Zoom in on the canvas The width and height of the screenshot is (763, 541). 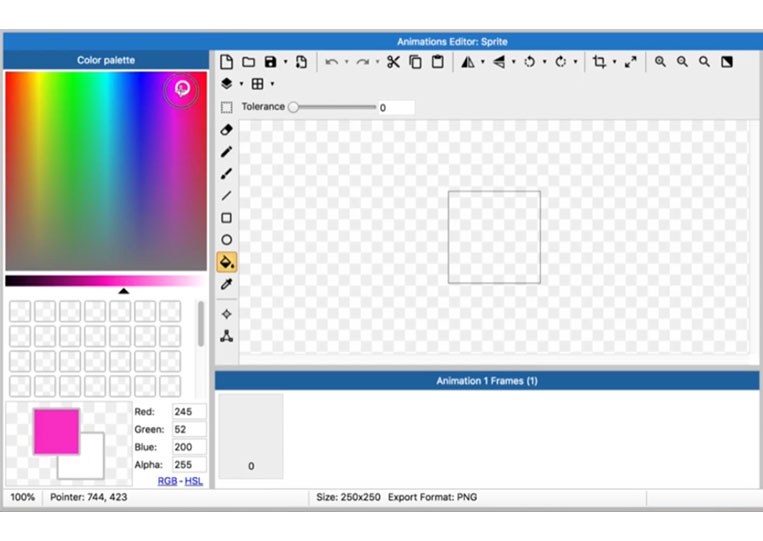click(660, 62)
